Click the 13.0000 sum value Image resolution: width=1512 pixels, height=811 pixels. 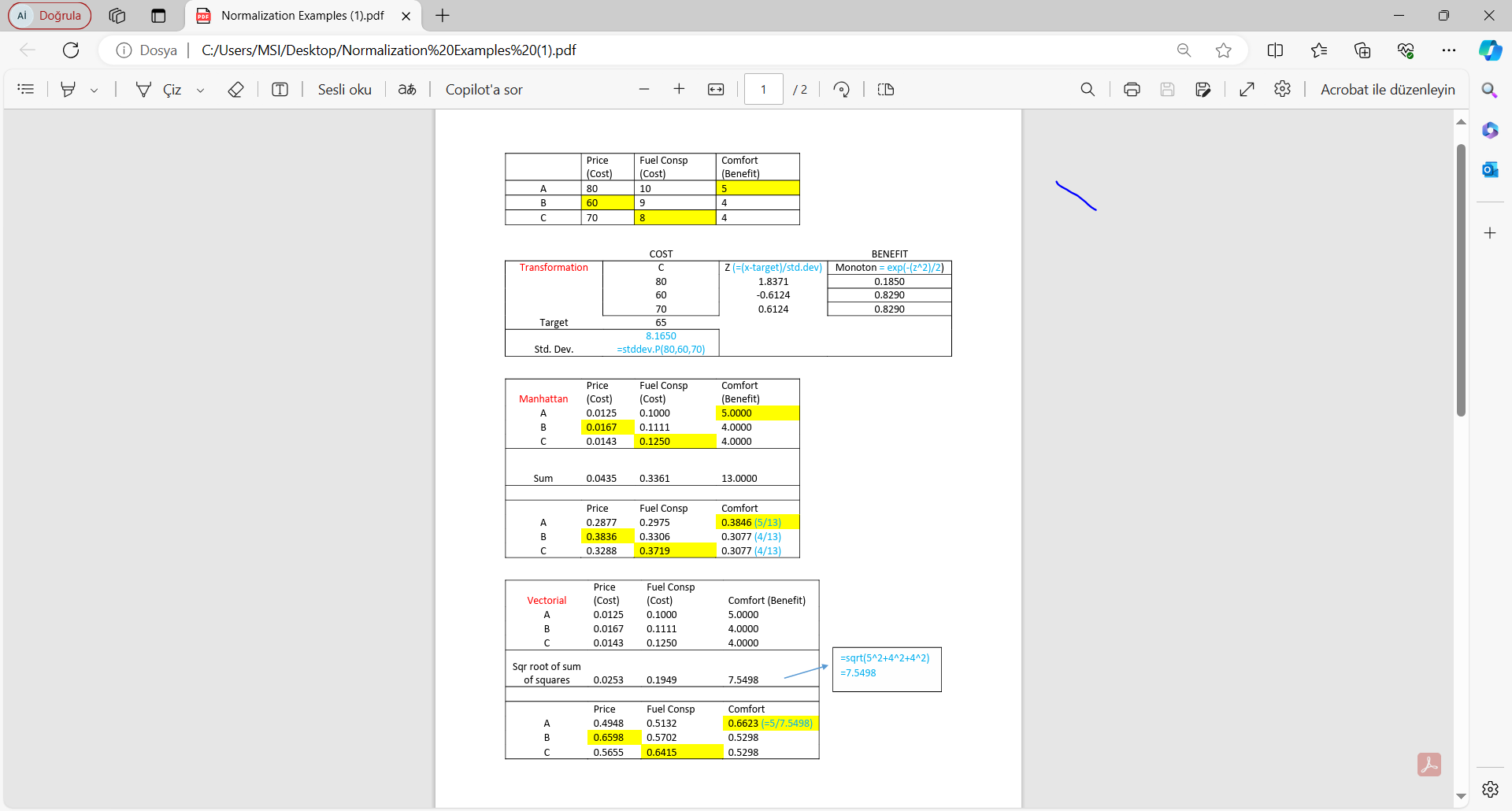[739, 479]
